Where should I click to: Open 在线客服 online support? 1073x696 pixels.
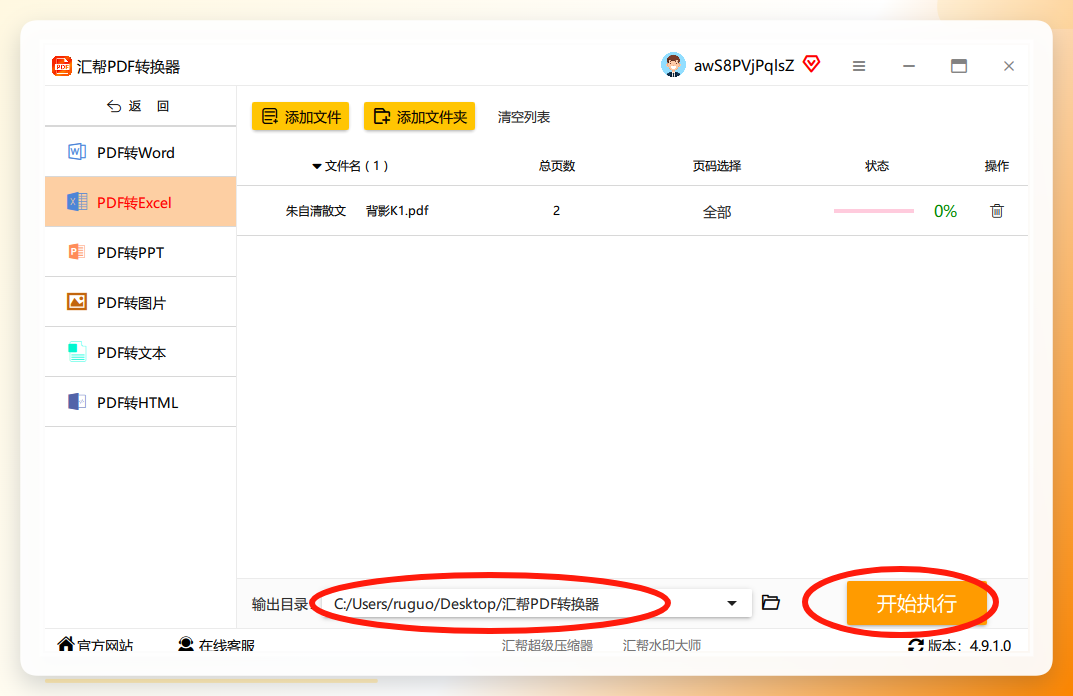point(216,645)
